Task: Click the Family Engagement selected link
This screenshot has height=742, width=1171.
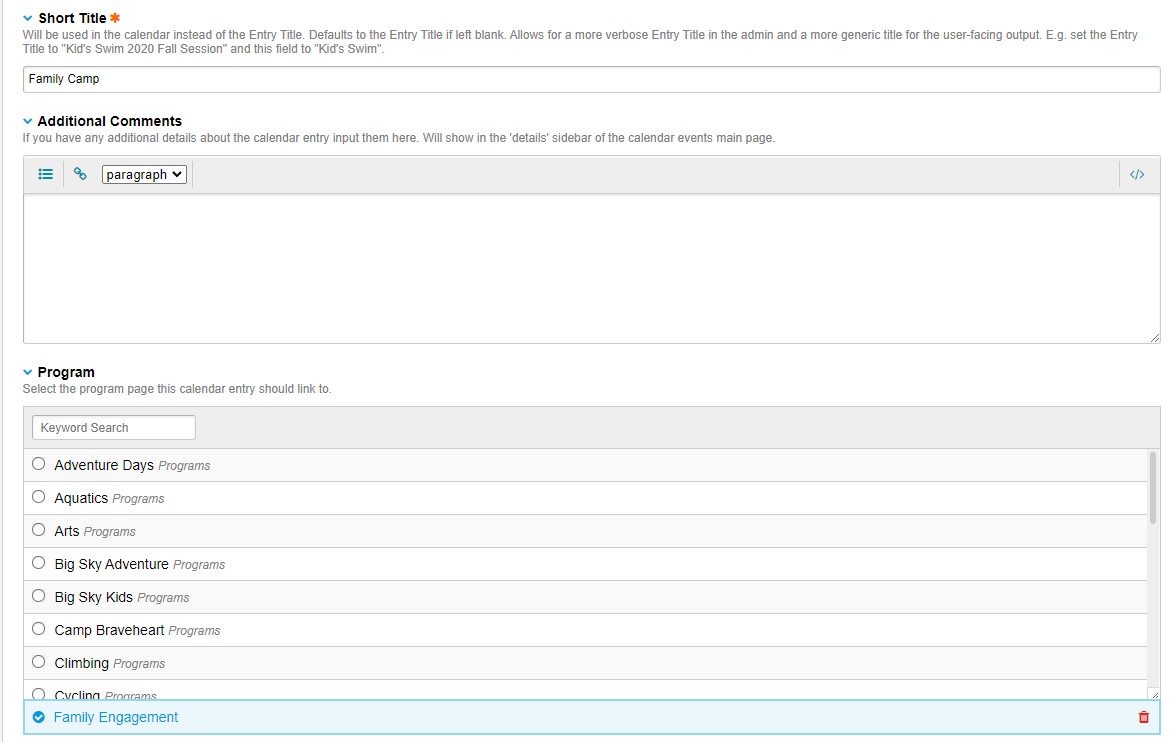Action: [x=116, y=717]
